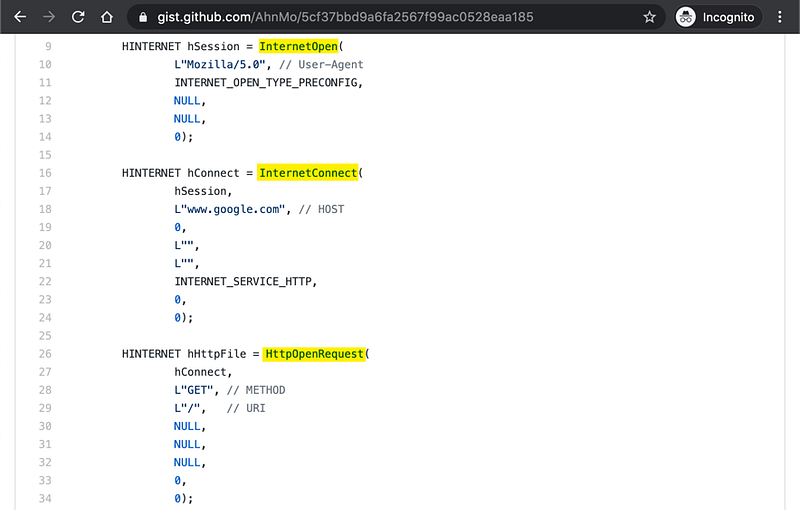Click hSession argument on line 17
The width and height of the screenshot is (800, 510).
(200, 191)
